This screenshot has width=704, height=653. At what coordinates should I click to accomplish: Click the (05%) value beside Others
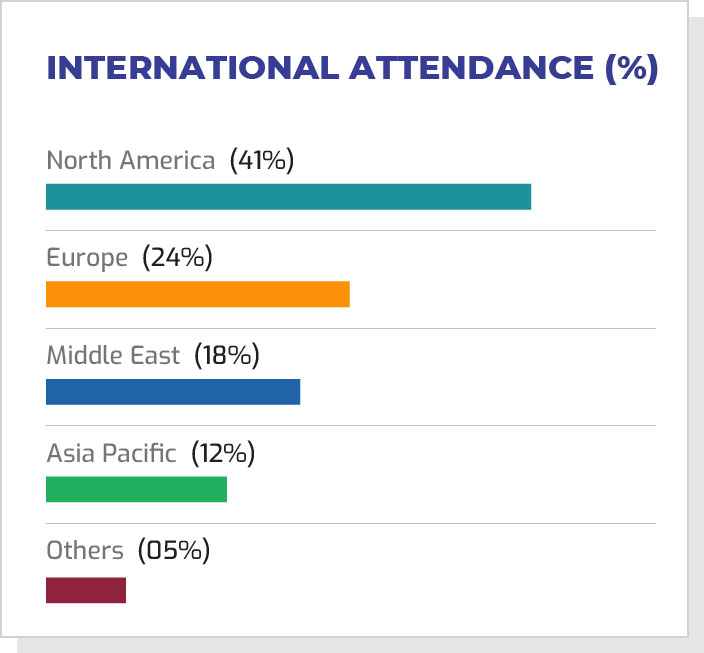tap(174, 550)
